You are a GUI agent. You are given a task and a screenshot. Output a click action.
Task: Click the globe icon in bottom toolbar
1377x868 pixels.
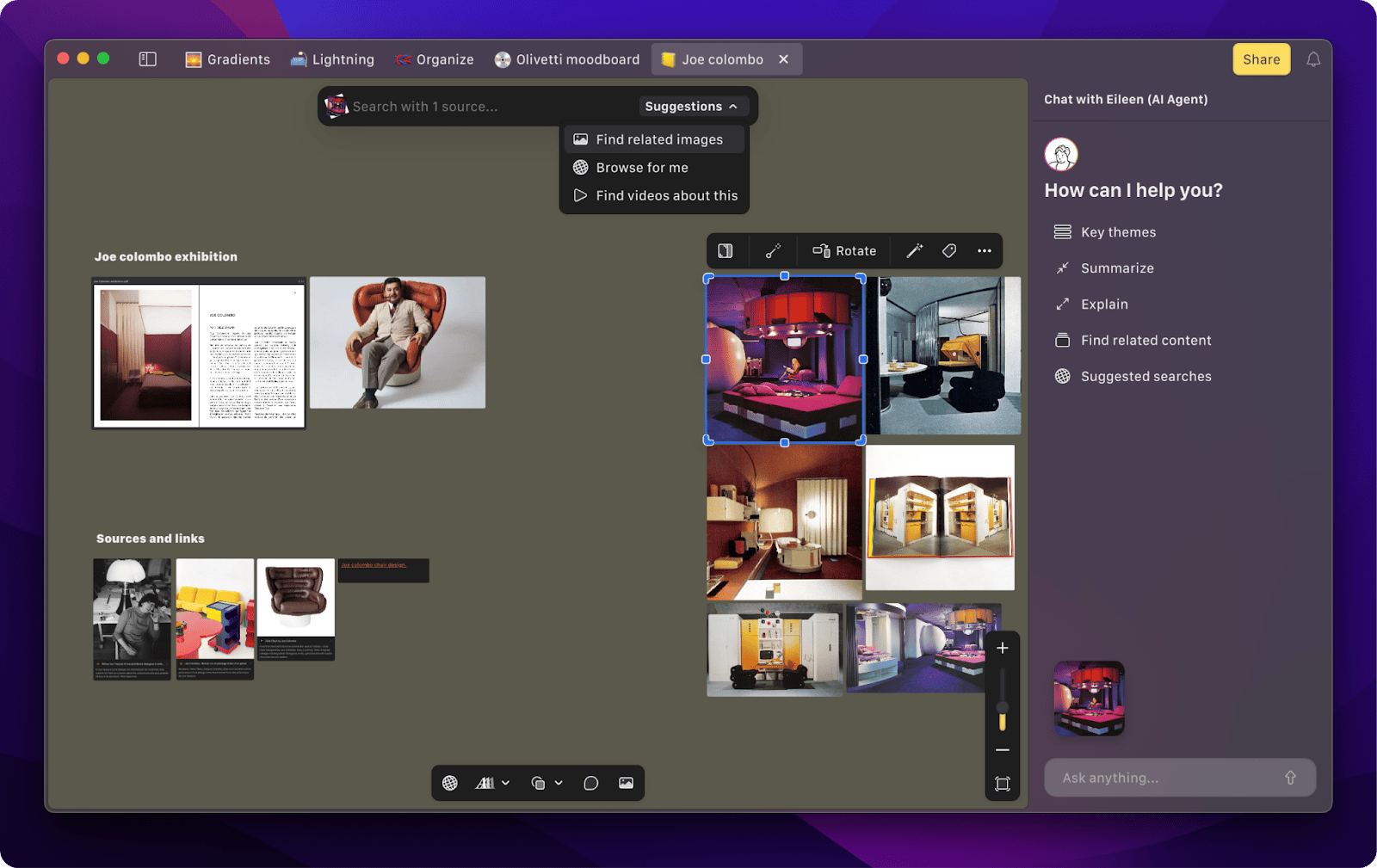click(450, 783)
